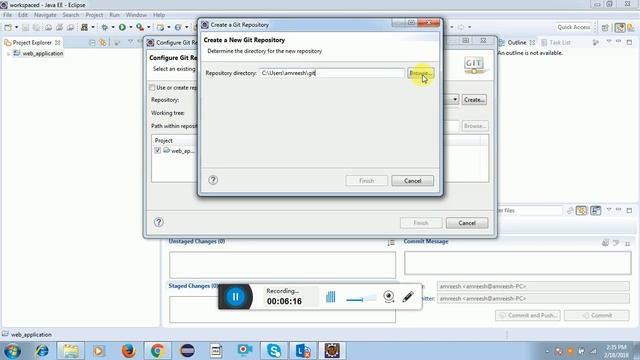
Task: Open the Window menu
Action: (x=136, y=15)
